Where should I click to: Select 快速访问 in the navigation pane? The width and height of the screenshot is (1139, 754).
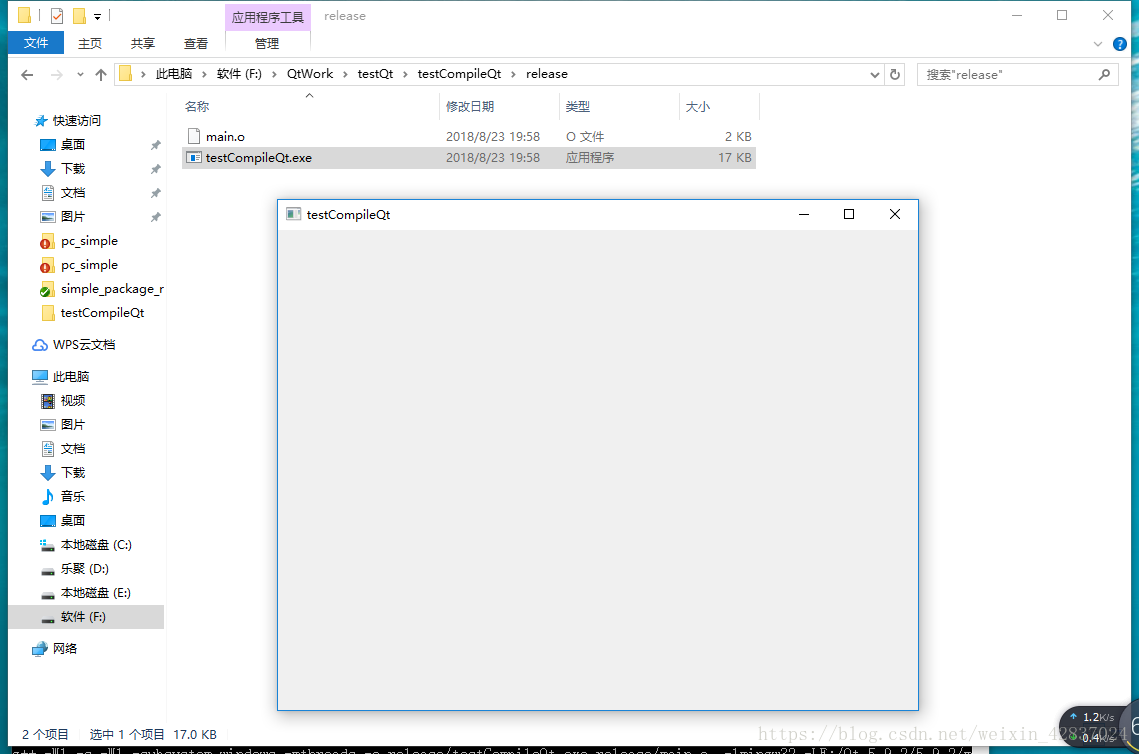(76, 121)
